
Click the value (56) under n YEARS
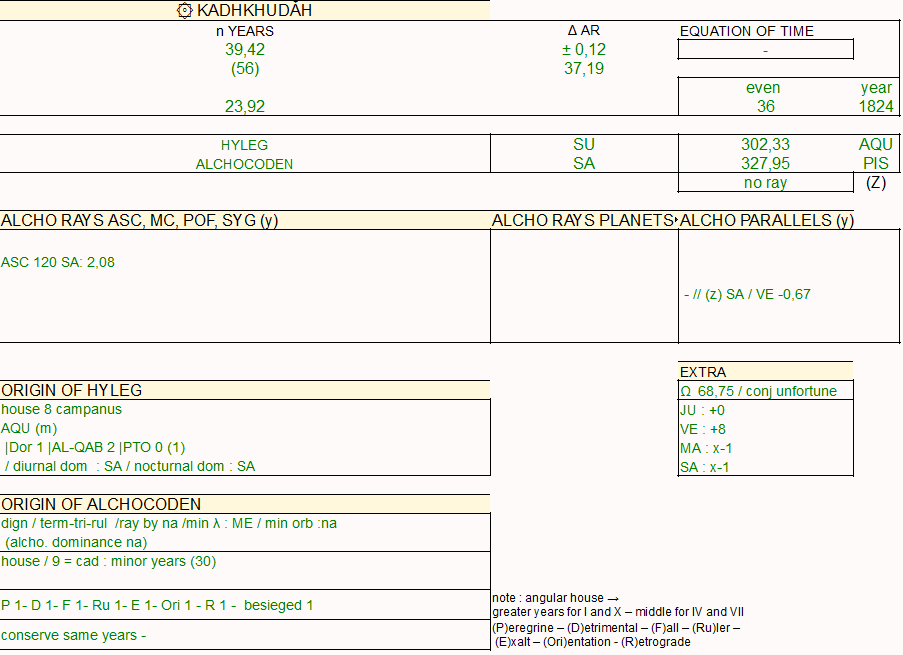[x=245, y=69]
